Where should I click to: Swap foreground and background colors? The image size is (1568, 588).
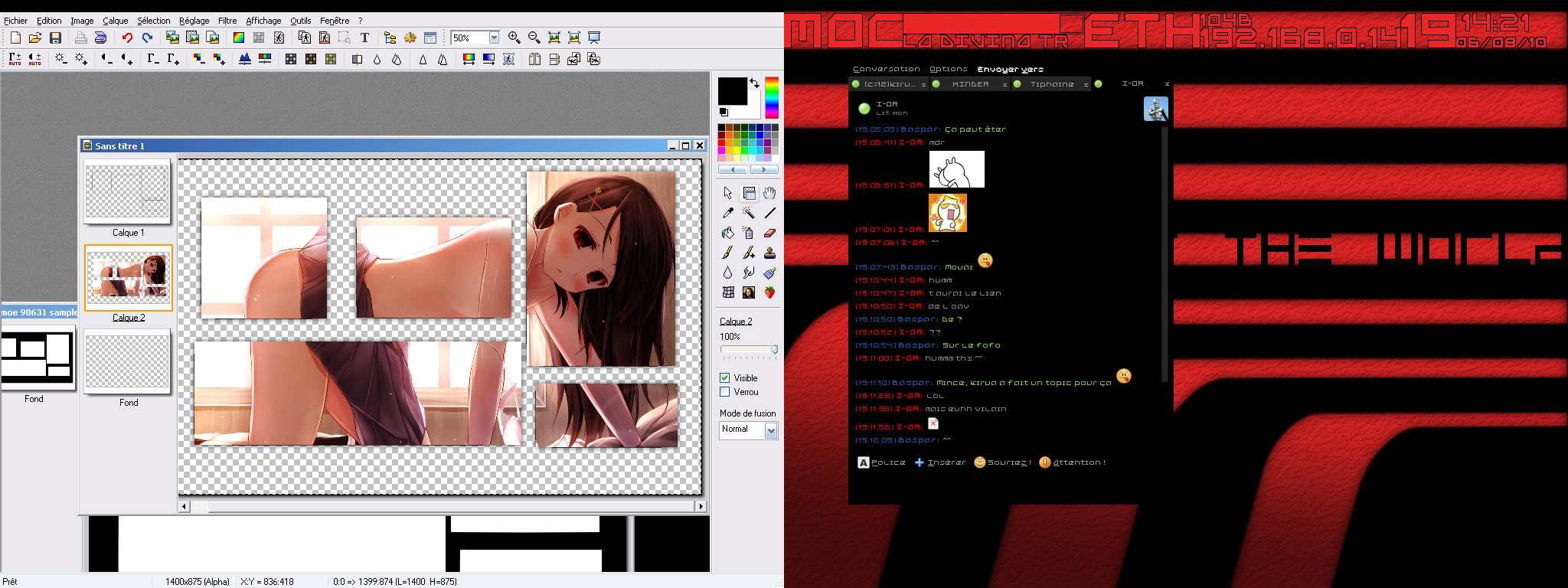[x=755, y=83]
